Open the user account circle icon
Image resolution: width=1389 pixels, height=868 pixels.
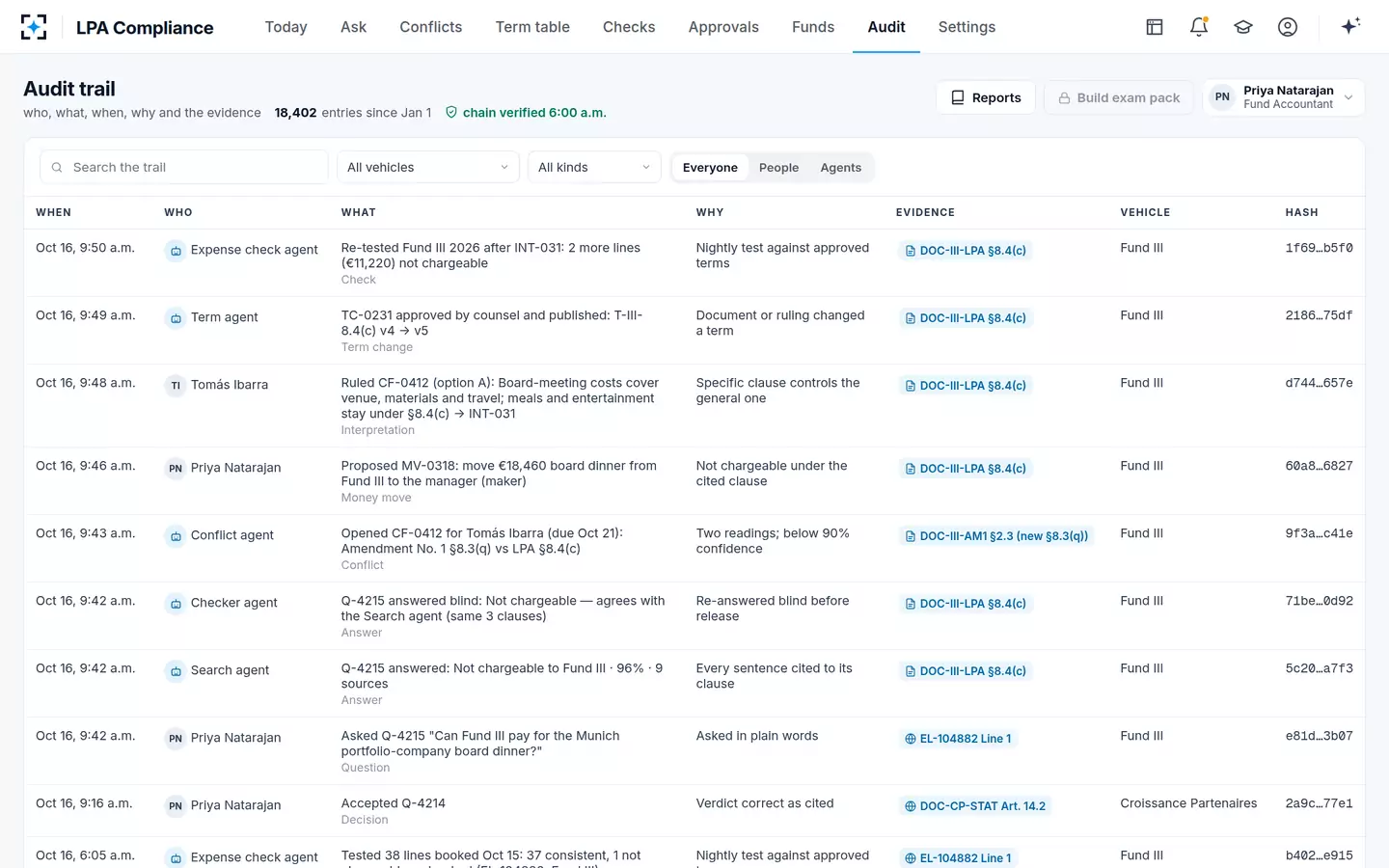tap(1288, 27)
